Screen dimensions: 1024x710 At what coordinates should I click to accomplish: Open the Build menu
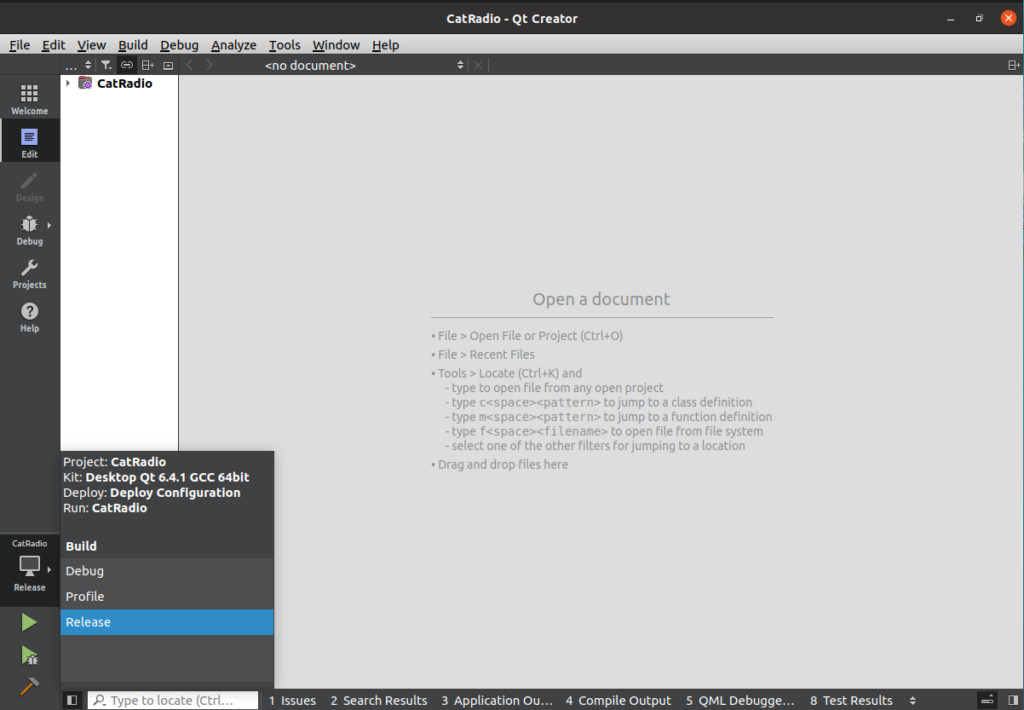point(133,45)
